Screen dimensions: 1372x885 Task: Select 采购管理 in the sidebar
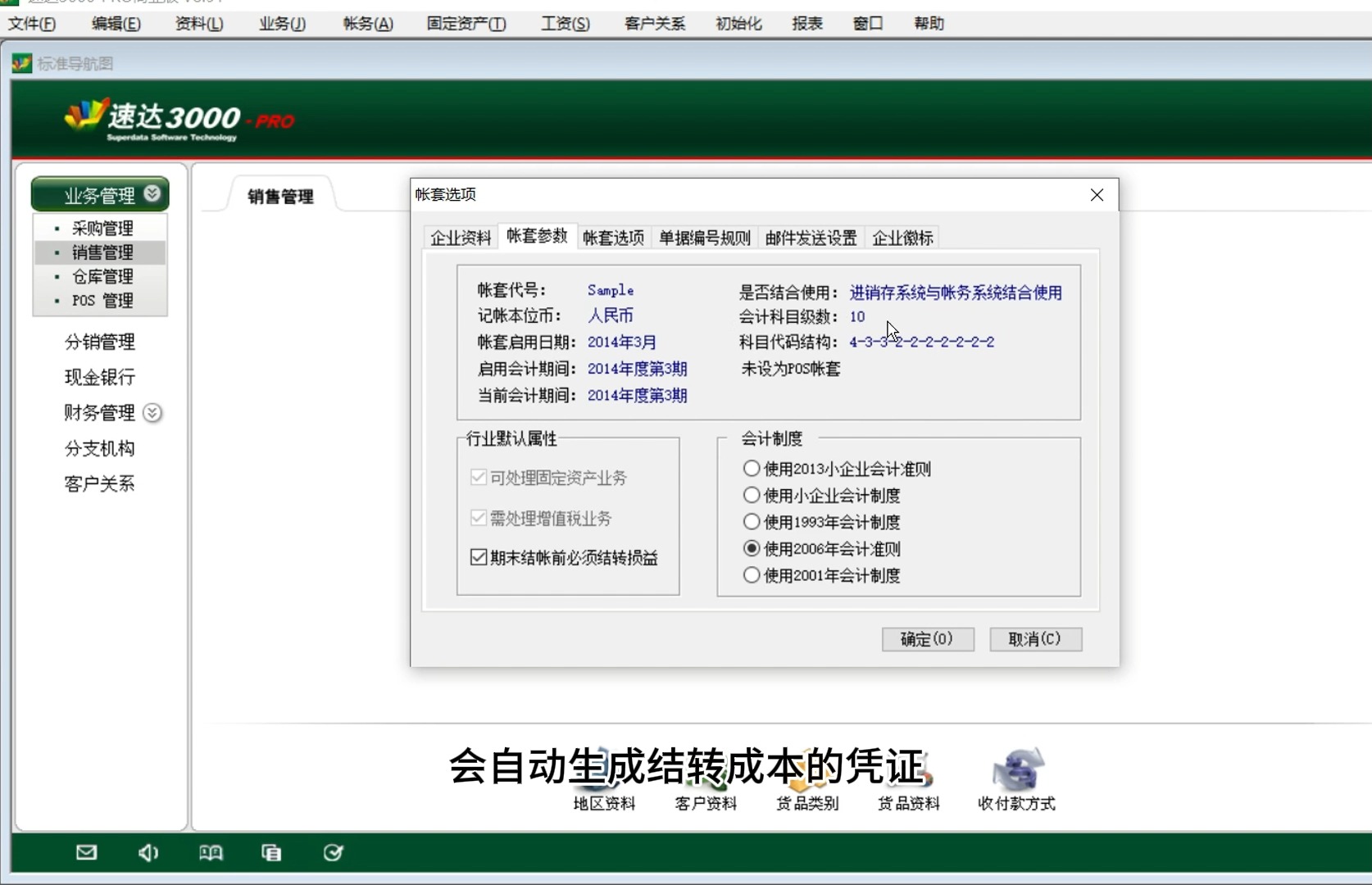click(102, 228)
